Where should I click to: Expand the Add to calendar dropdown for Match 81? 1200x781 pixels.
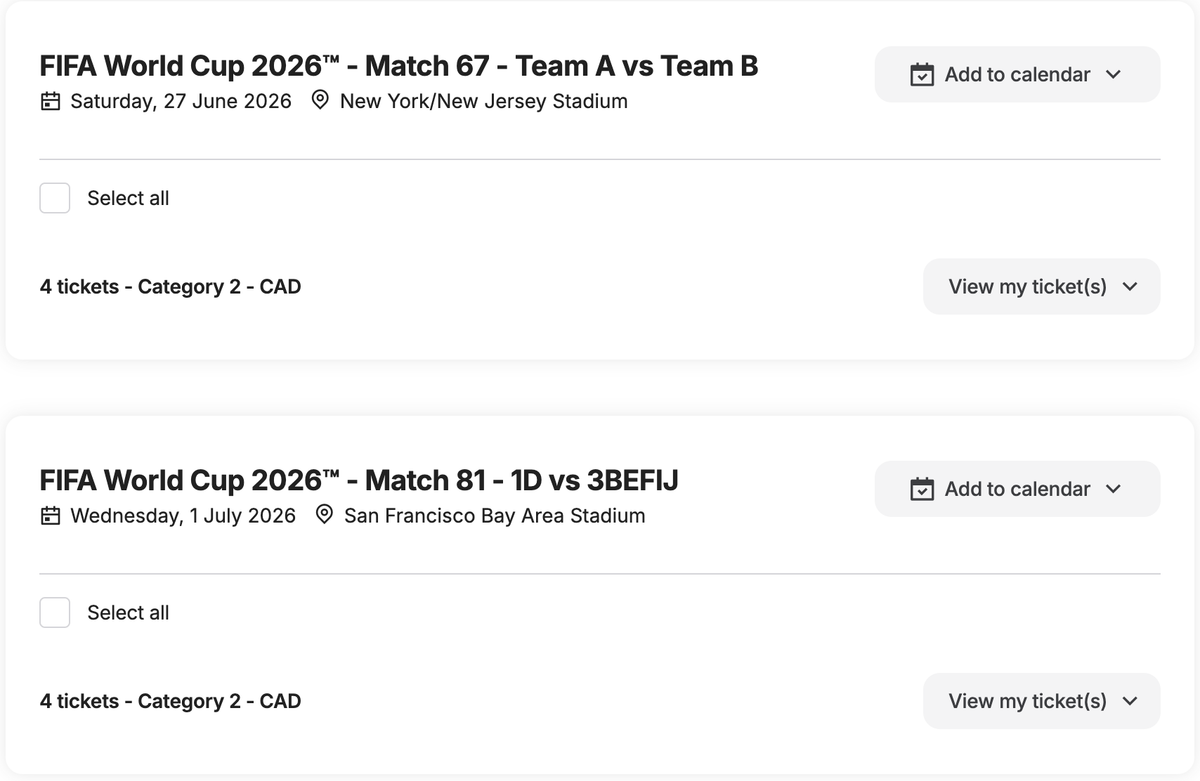coord(1113,489)
